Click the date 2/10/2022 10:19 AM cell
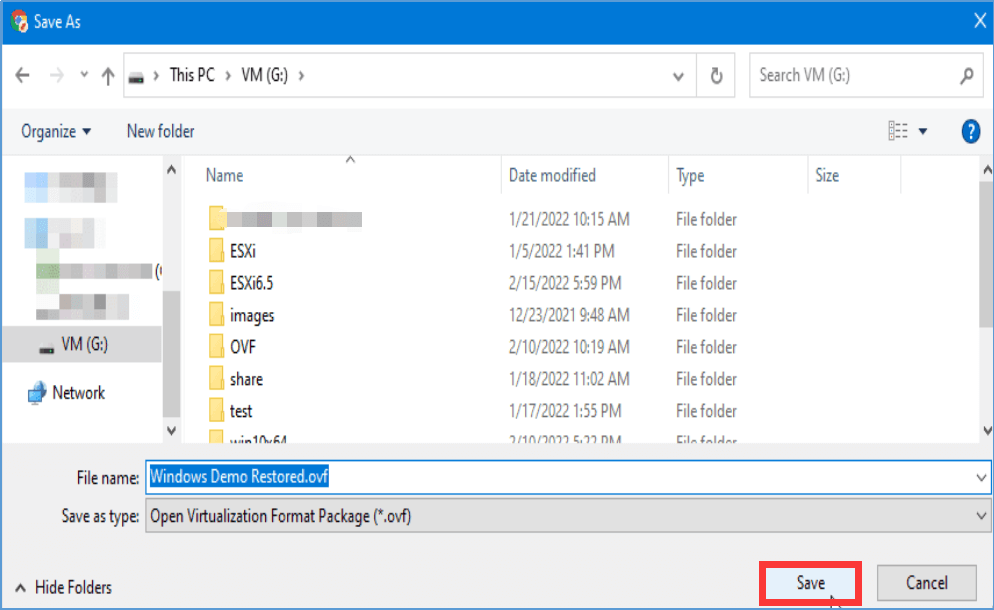 [x=569, y=347]
